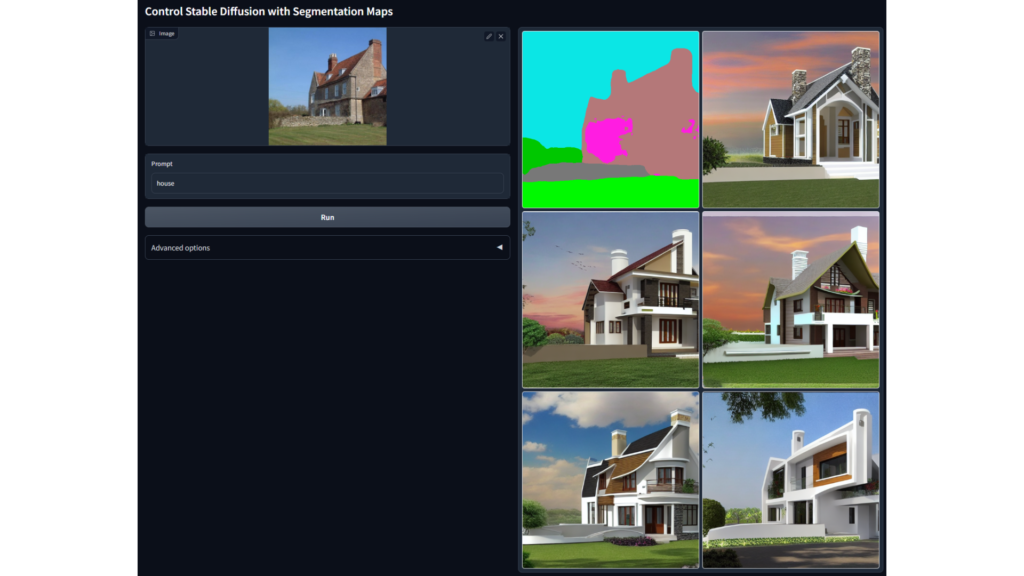
Task: Open the top-right generated house with stone chimney
Action: pyautogui.click(x=790, y=119)
